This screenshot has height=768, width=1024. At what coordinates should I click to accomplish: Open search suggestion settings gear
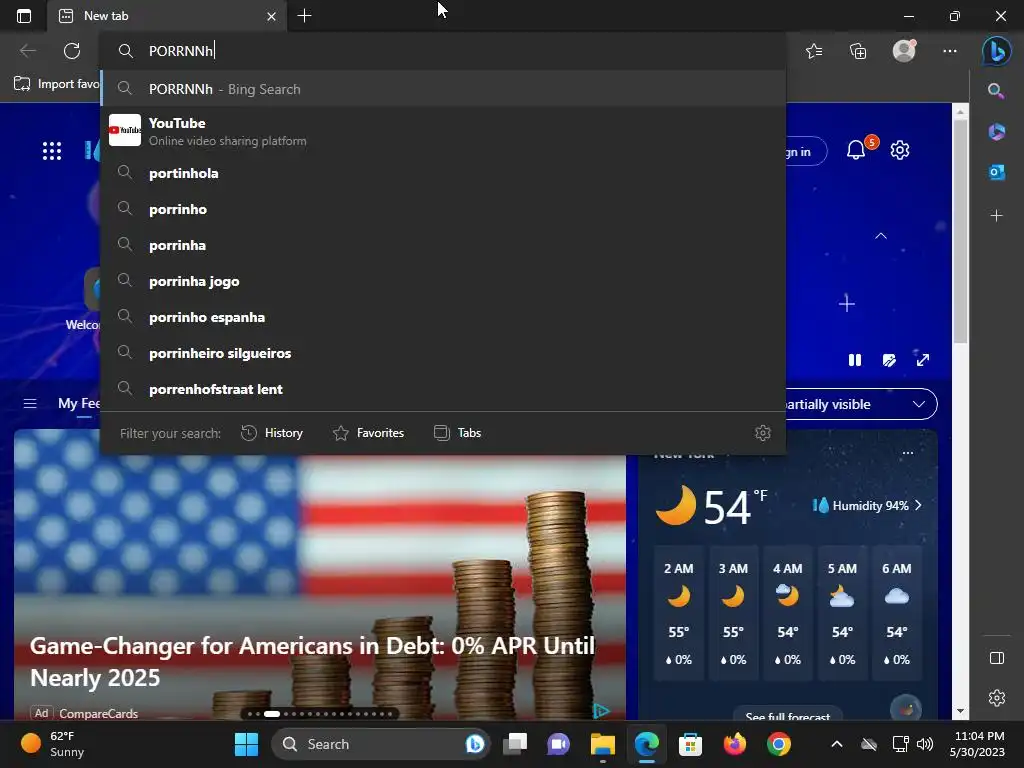[x=763, y=433]
